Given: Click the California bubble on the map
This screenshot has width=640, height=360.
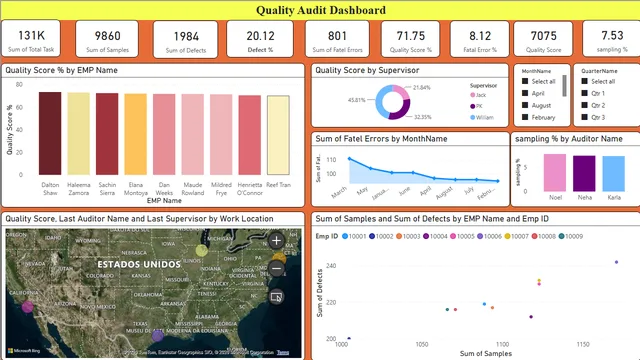Looking at the screenshot, I should point(27,307).
